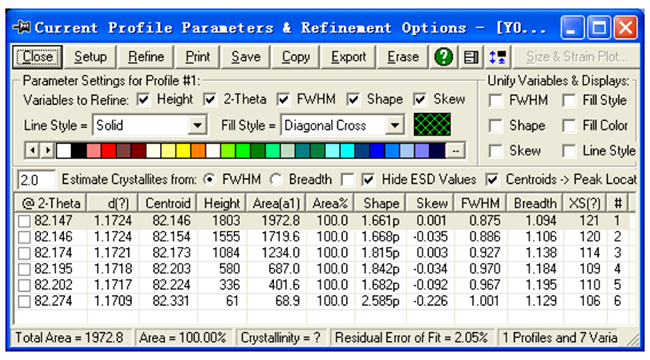The width and height of the screenshot is (650, 360).
Task: Enable unify Shape checkbox
Action: (496, 126)
